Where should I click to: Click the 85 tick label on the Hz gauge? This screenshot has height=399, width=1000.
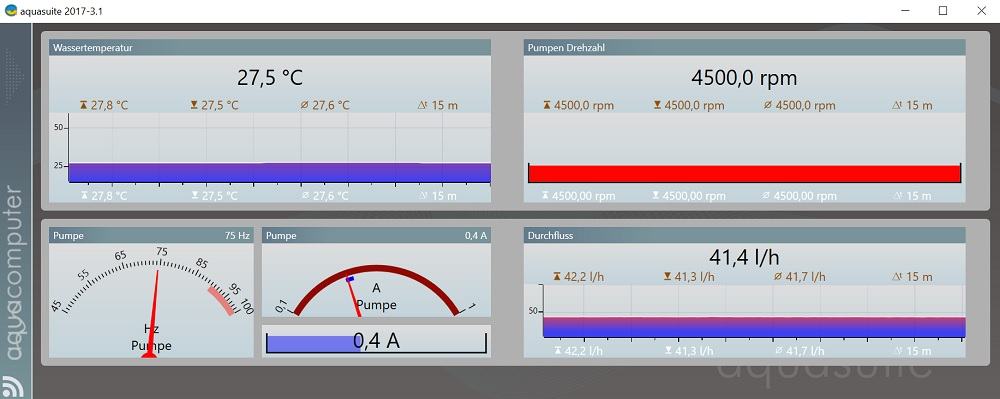click(x=203, y=263)
